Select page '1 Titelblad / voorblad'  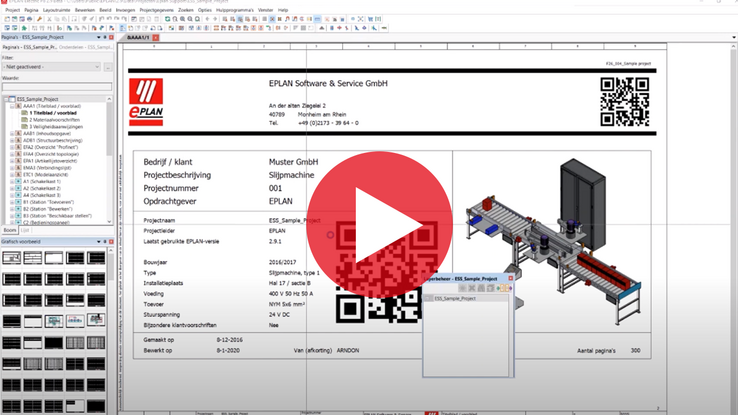point(53,113)
